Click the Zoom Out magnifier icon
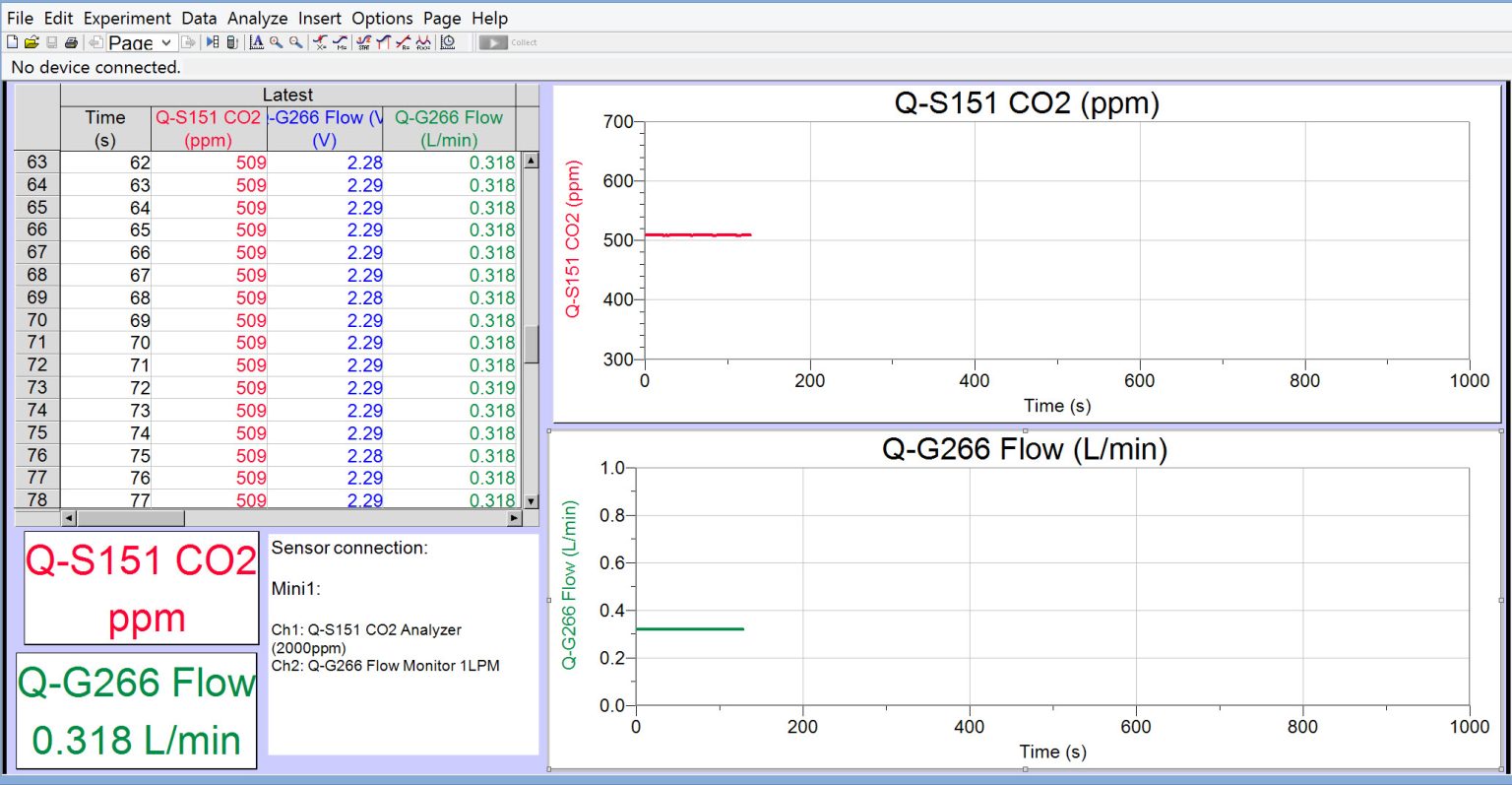The width and height of the screenshot is (1512, 785). (x=295, y=42)
